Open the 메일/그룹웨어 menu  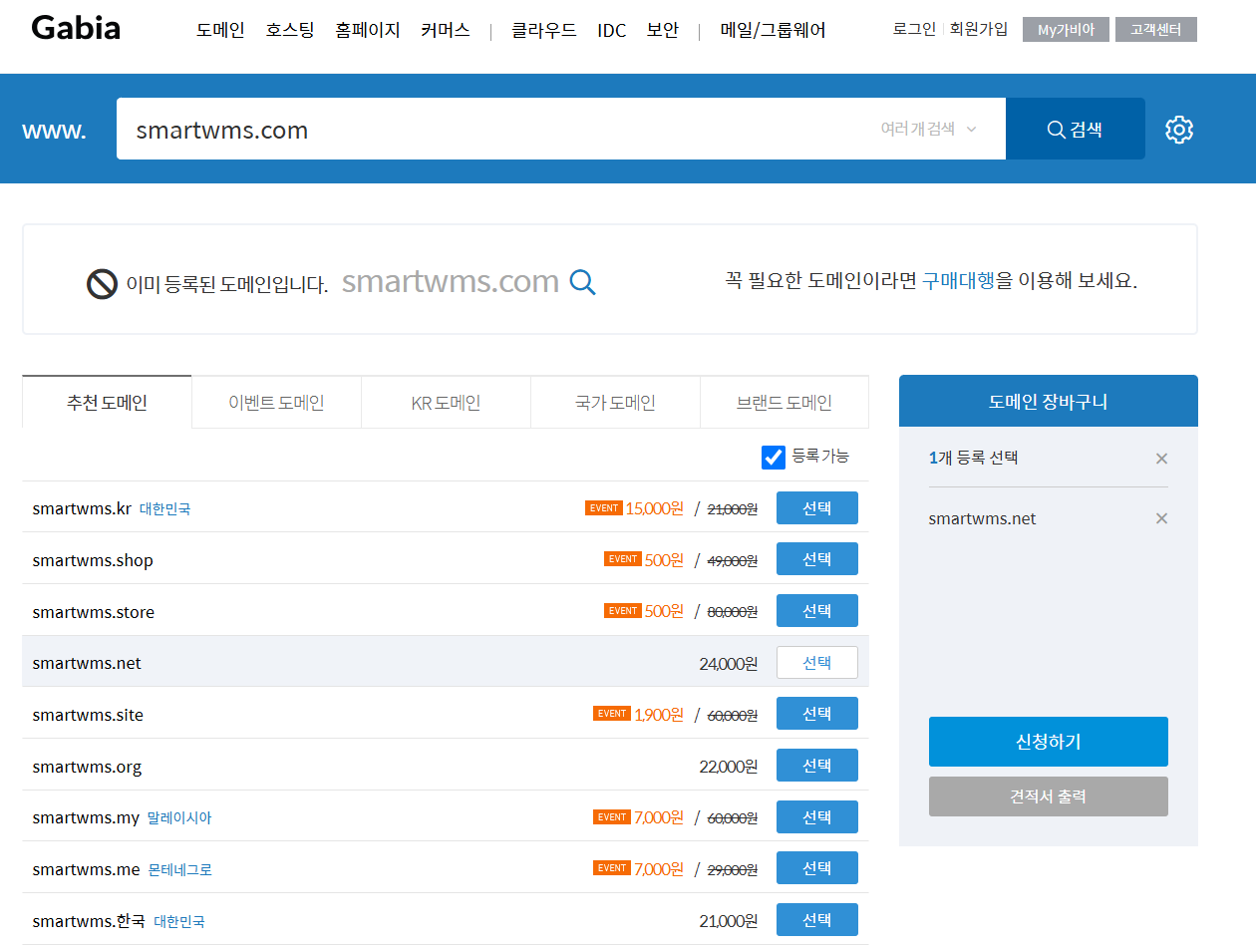[774, 30]
